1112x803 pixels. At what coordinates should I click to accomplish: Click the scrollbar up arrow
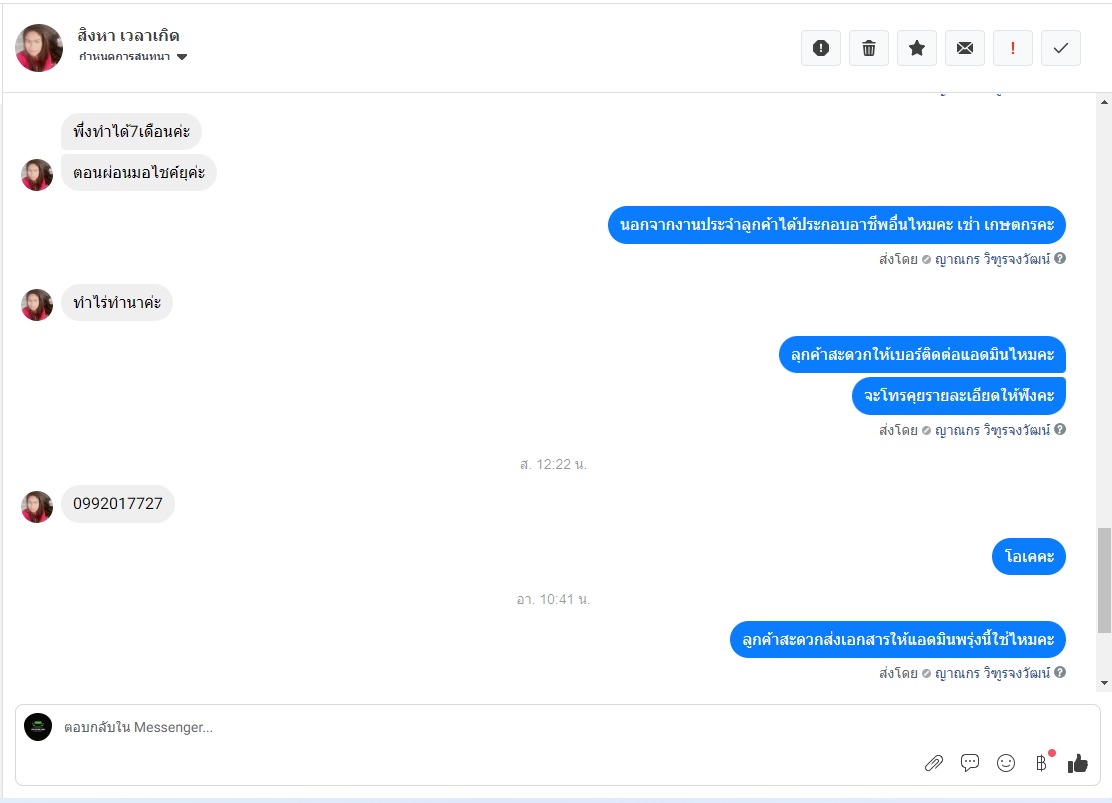(x=1104, y=102)
